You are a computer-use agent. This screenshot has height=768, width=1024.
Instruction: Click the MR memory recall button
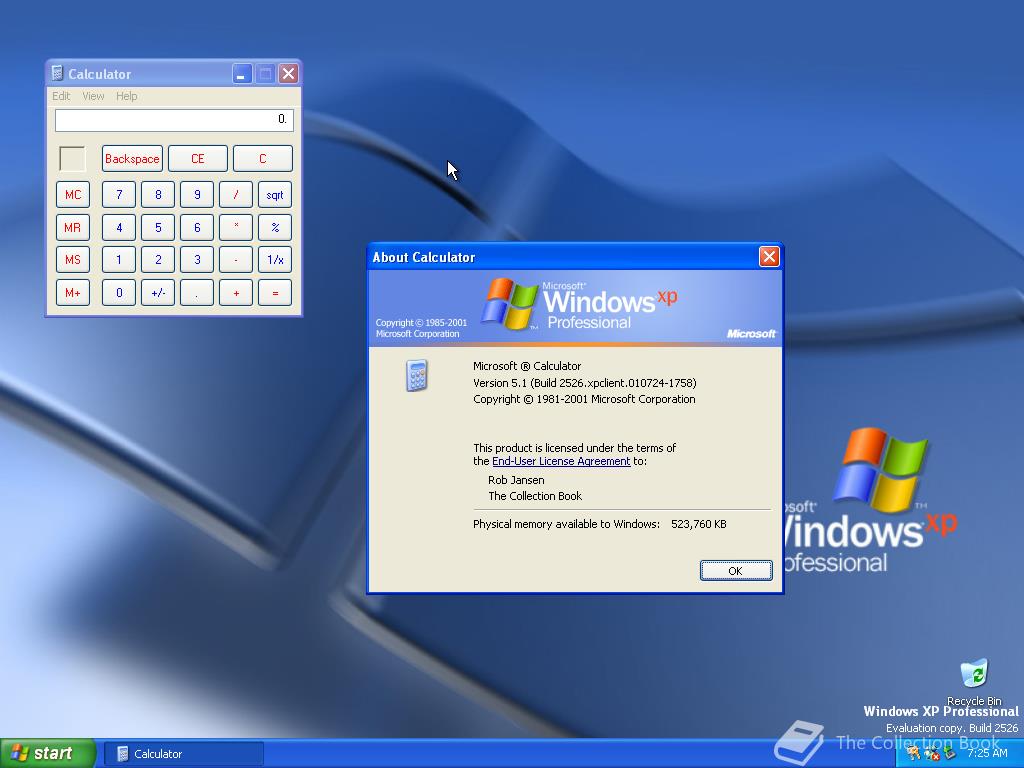coord(72,227)
